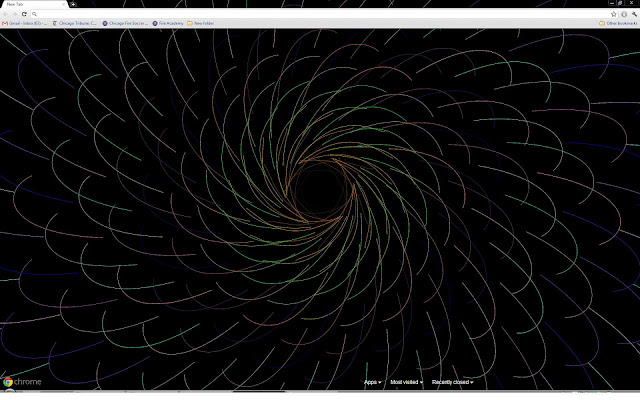Open the Gmail Inbox bookmark
Viewport: 640px width, 400px height.
(x=24, y=24)
